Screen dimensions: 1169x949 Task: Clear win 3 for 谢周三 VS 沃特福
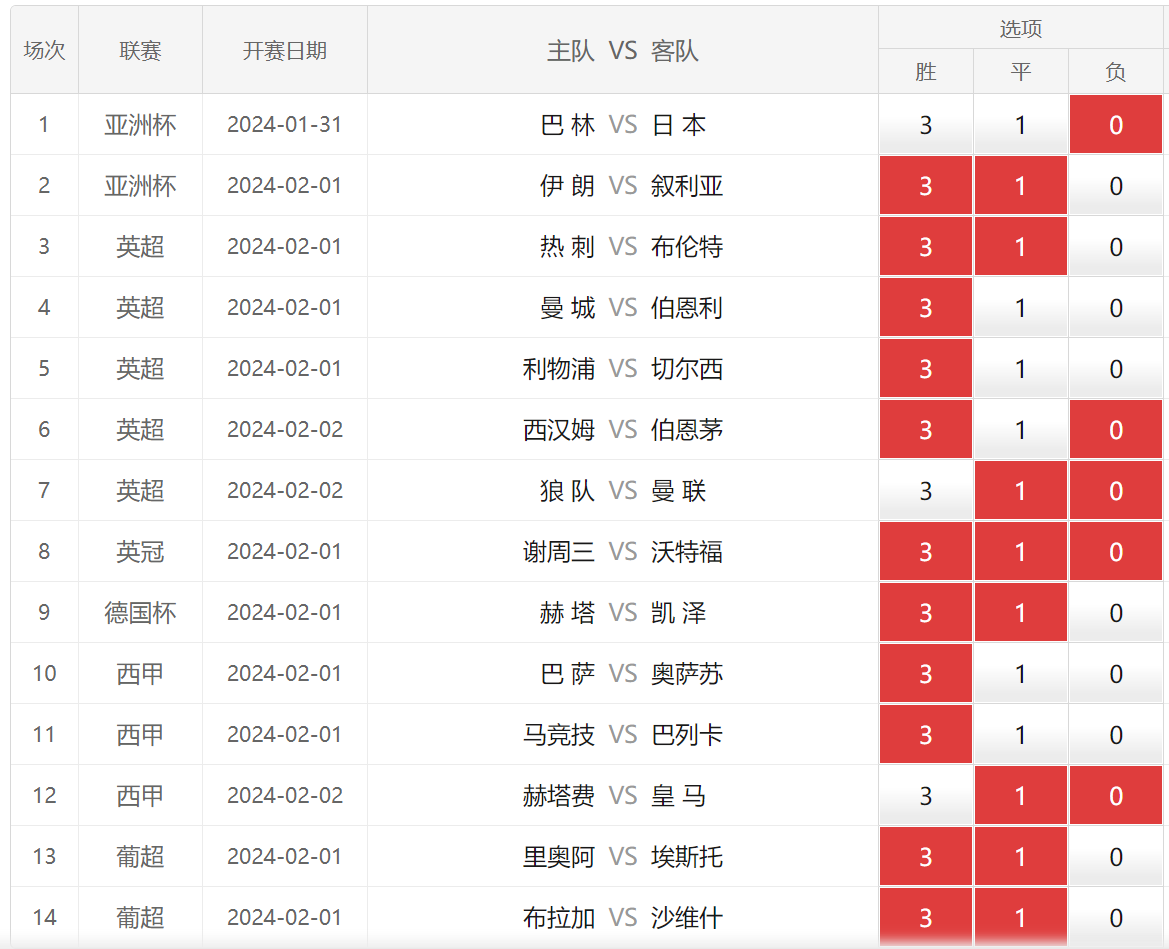tap(925, 552)
